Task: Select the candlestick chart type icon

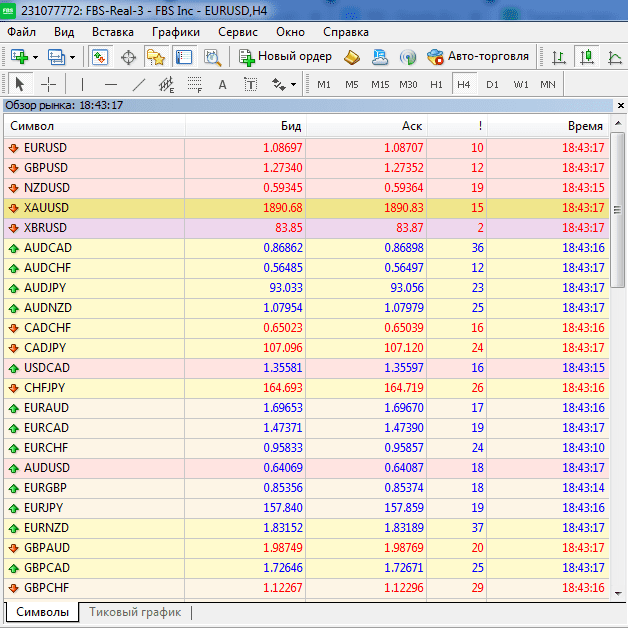Action: pos(587,57)
